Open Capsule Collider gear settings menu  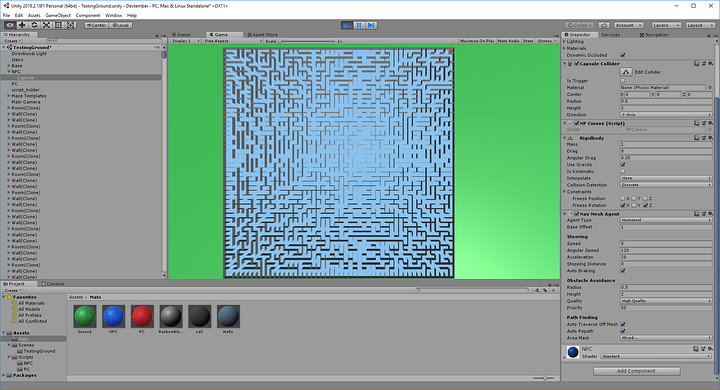[x=710, y=64]
